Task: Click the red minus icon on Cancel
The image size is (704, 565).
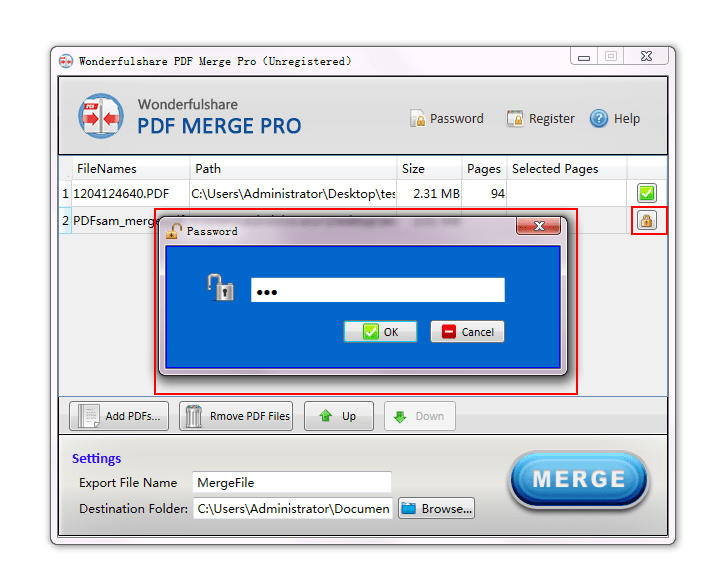Action: coord(449,332)
